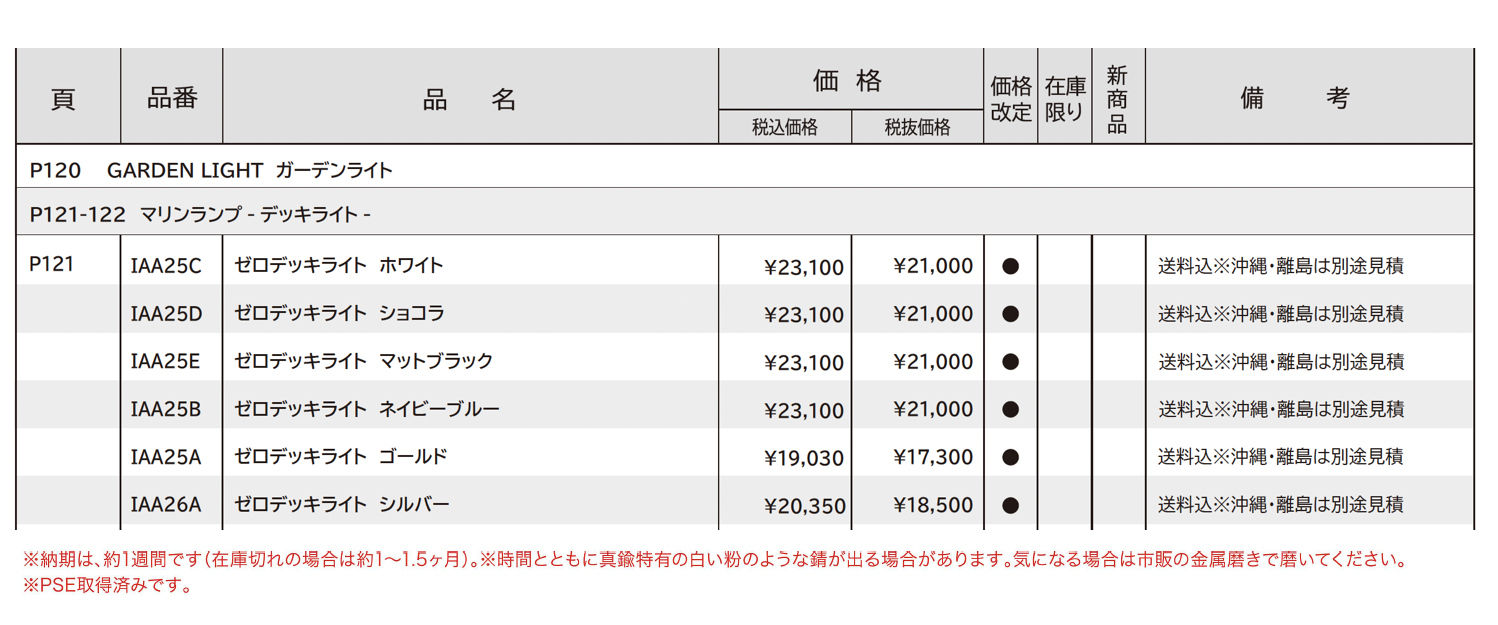Click the price revision dot for IAA25A

pyautogui.click(x=1010, y=457)
